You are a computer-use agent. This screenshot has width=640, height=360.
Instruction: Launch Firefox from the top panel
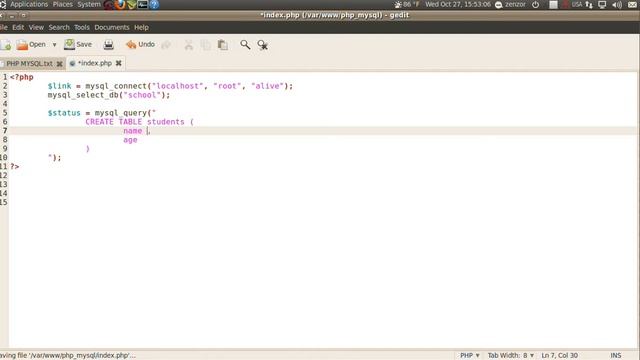tap(120, 5)
